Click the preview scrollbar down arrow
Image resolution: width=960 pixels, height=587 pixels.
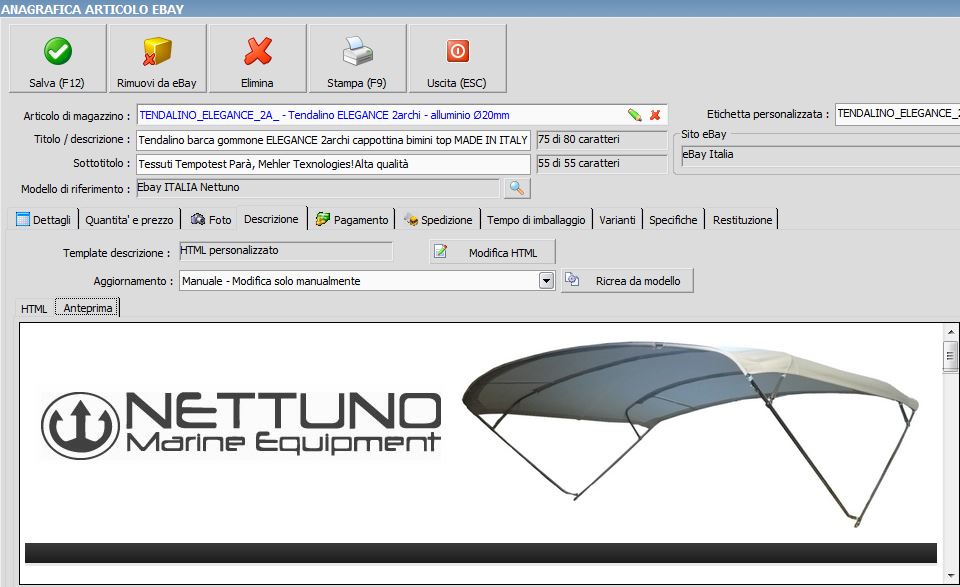pos(951,575)
